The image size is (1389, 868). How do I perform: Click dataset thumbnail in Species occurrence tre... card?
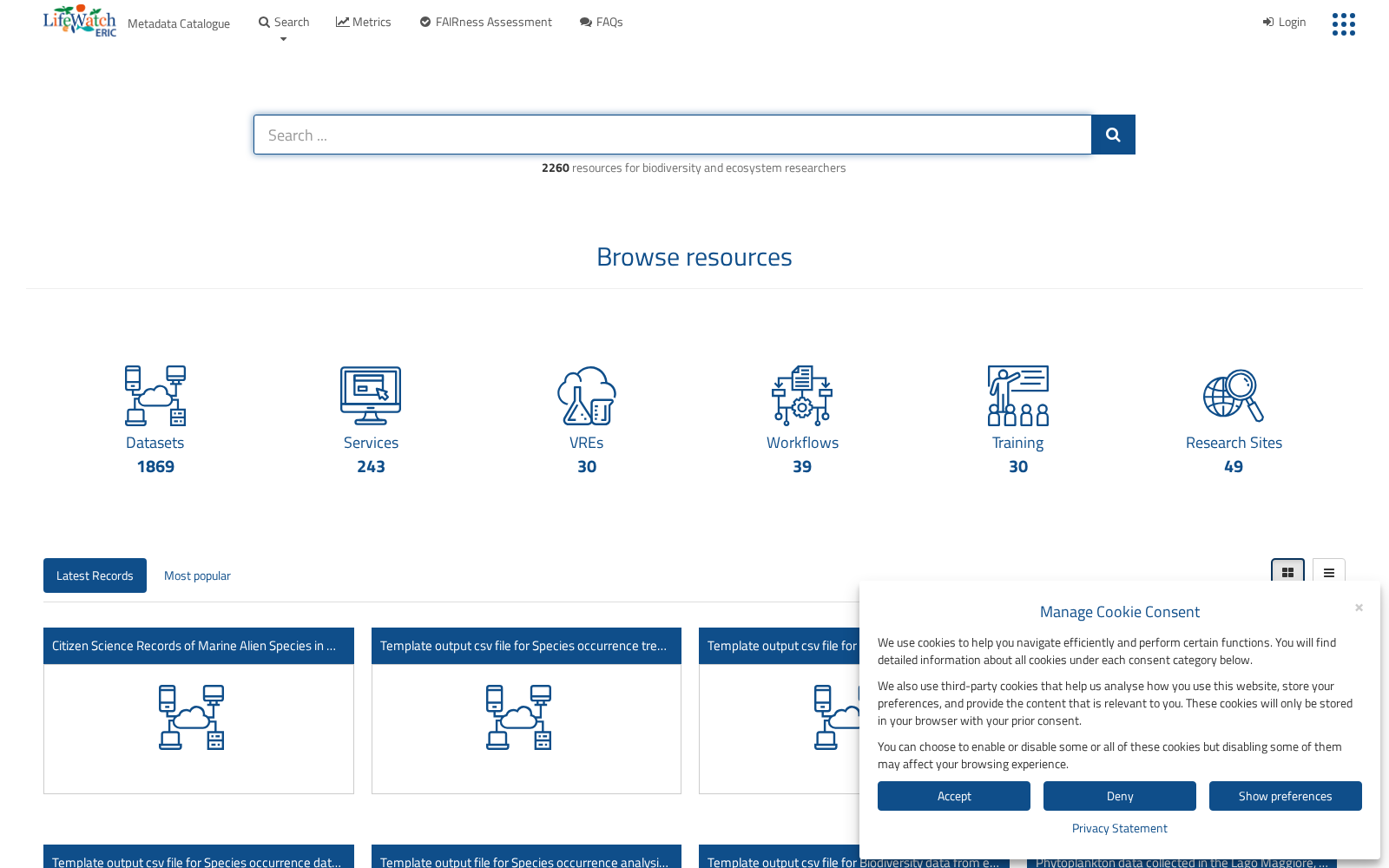[x=519, y=718]
